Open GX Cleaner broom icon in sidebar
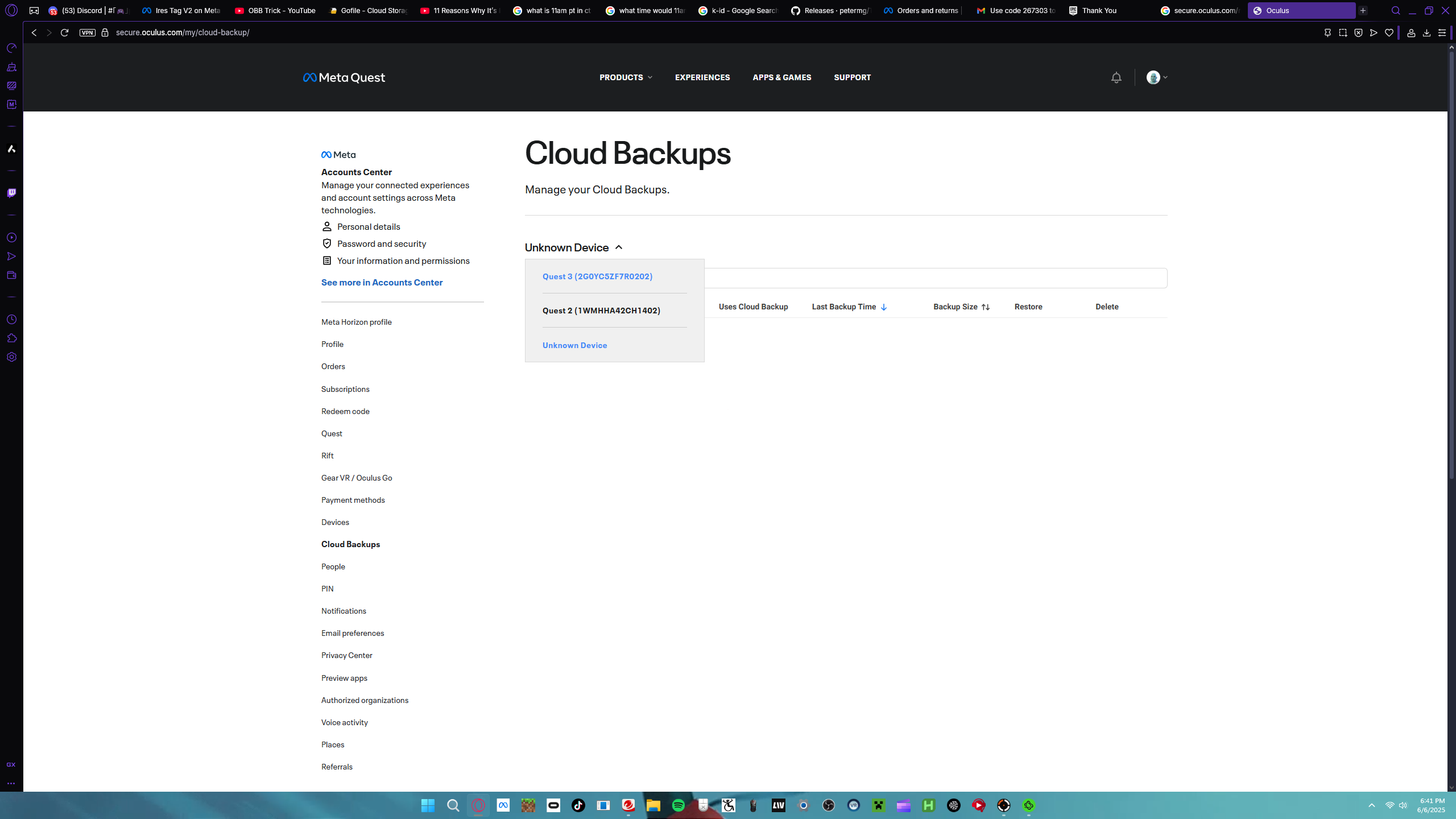The width and height of the screenshot is (1456, 819). (11, 67)
